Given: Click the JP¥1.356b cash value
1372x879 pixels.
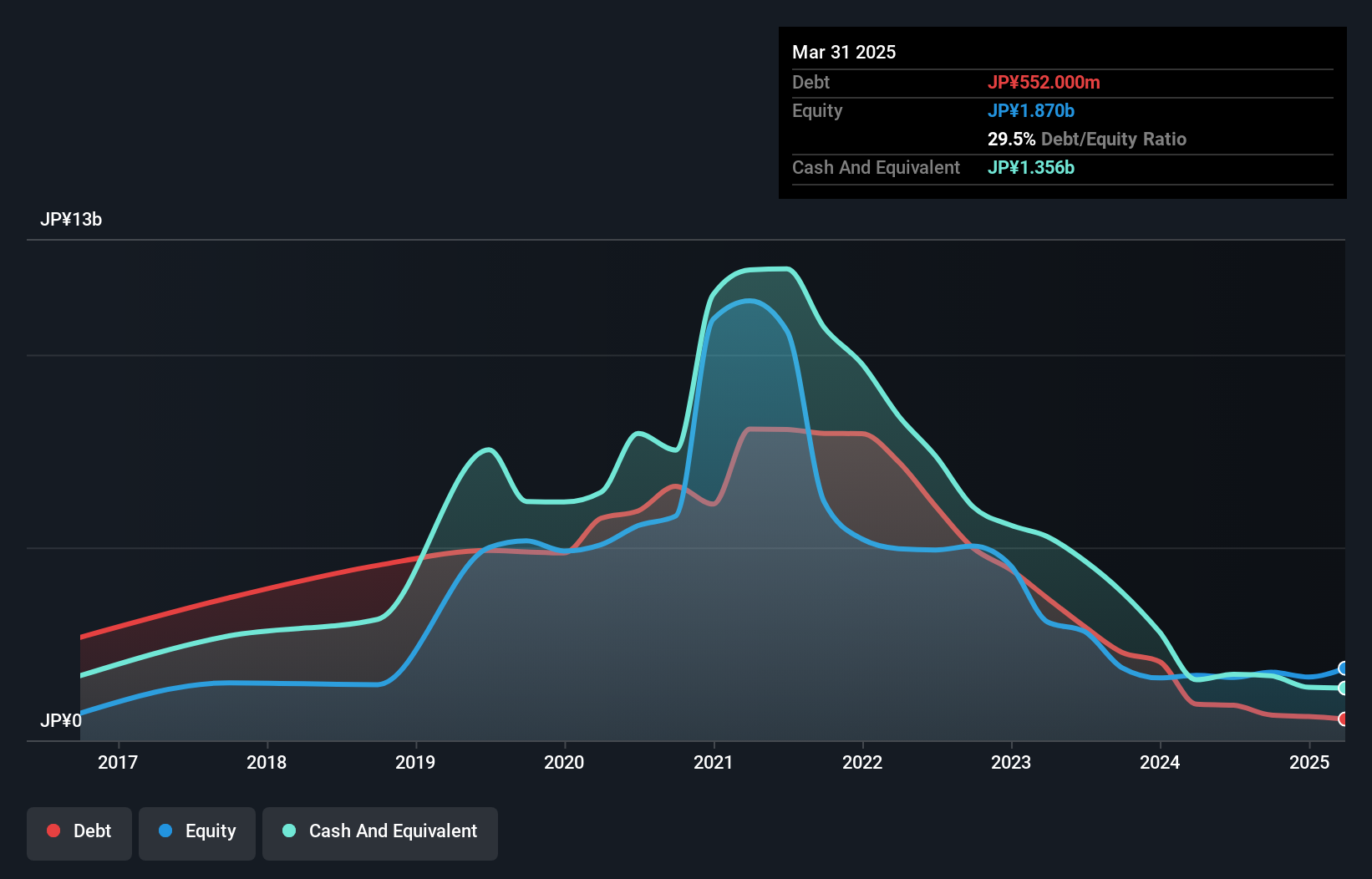Looking at the screenshot, I should pyautogui.click(x=1031, y=167).
